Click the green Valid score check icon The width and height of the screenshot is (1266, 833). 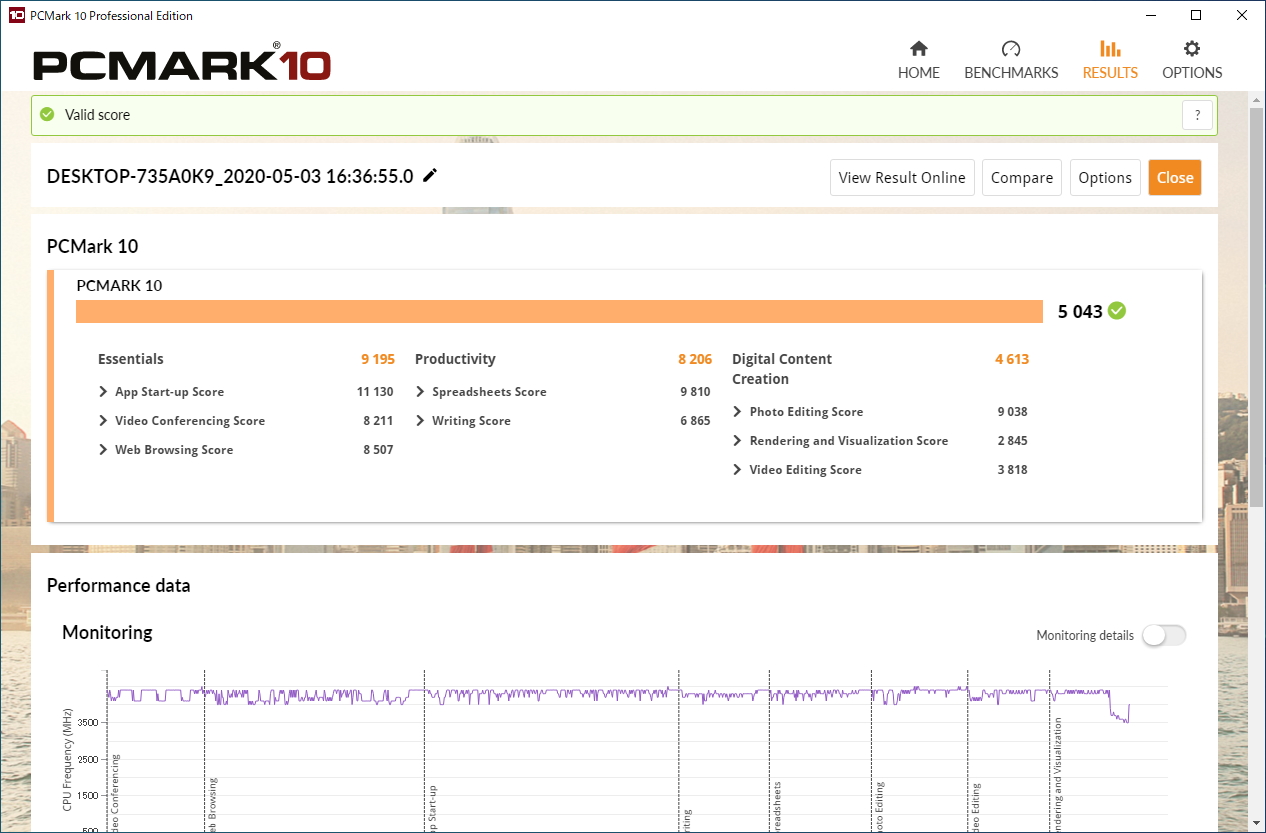[47, 115]
